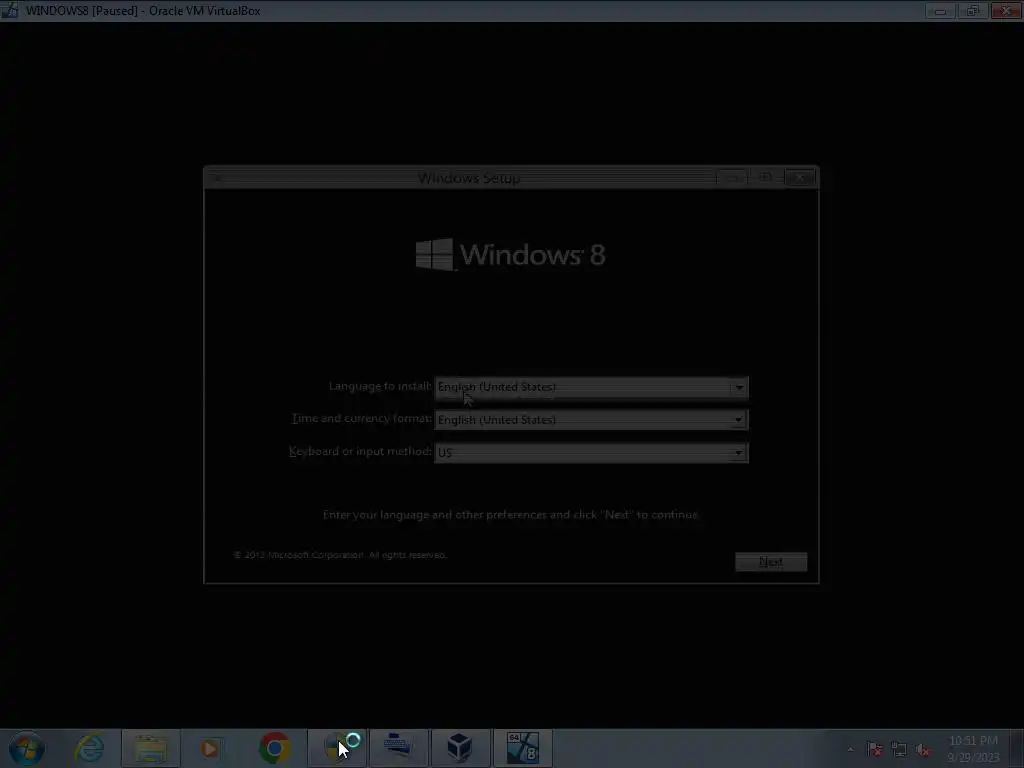Viewport: 1024px width, 768px height.
Task: Click the Next button in Windows Setup
Action: click(x=771, y=562)
